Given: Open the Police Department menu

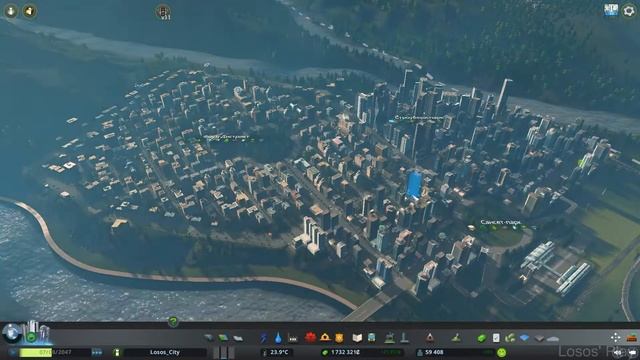Looking at the screenshot, I should pyautogui.click(x=339, y=337).
